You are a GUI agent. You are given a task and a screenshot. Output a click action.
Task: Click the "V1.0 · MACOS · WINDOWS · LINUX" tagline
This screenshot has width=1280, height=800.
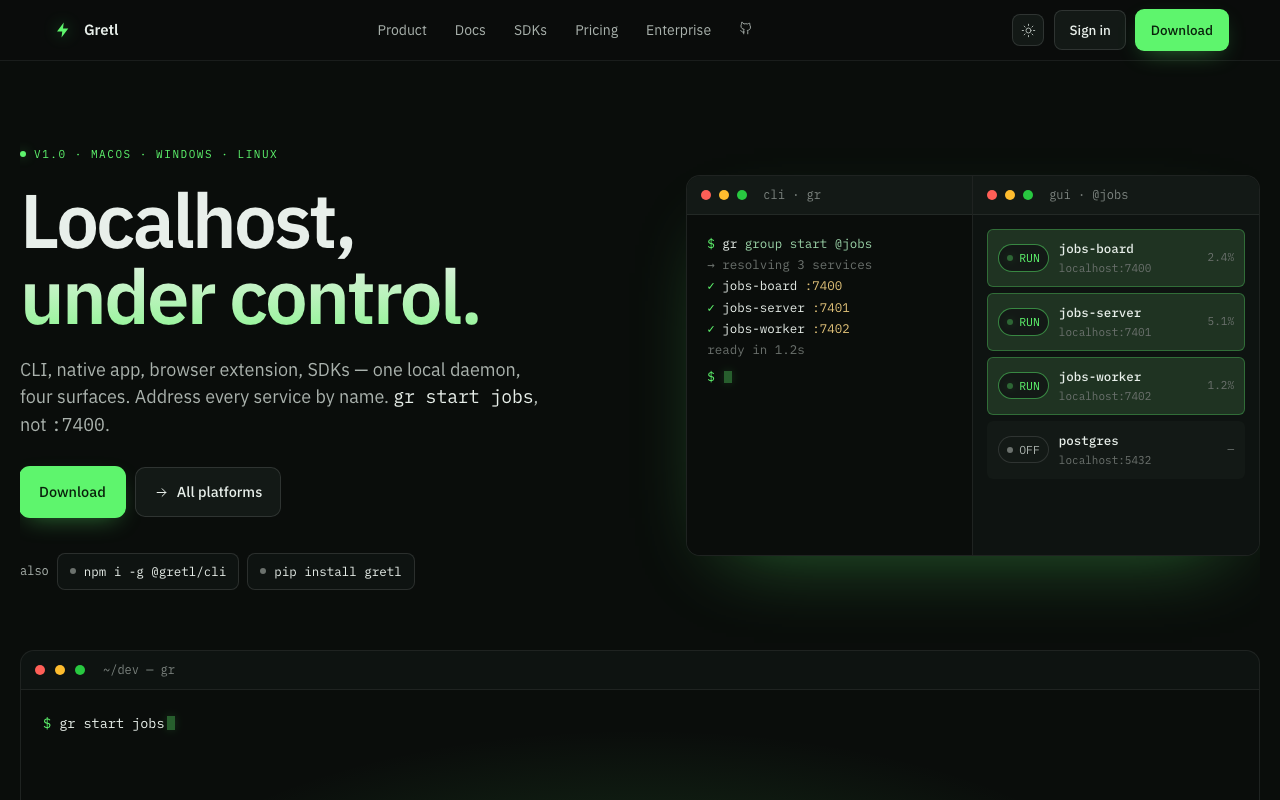pos(156,154)
